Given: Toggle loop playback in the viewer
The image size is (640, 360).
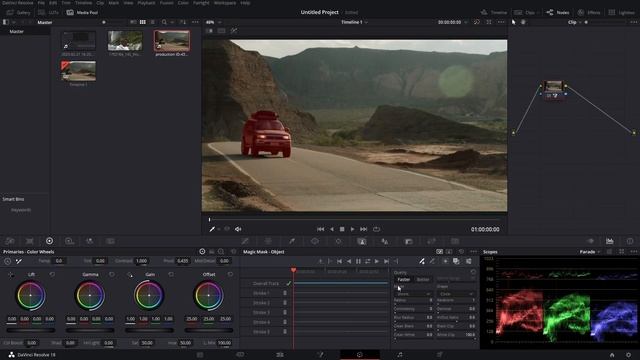Looking at the screenshot, I should pyautogui.click(x=376, y=229).
